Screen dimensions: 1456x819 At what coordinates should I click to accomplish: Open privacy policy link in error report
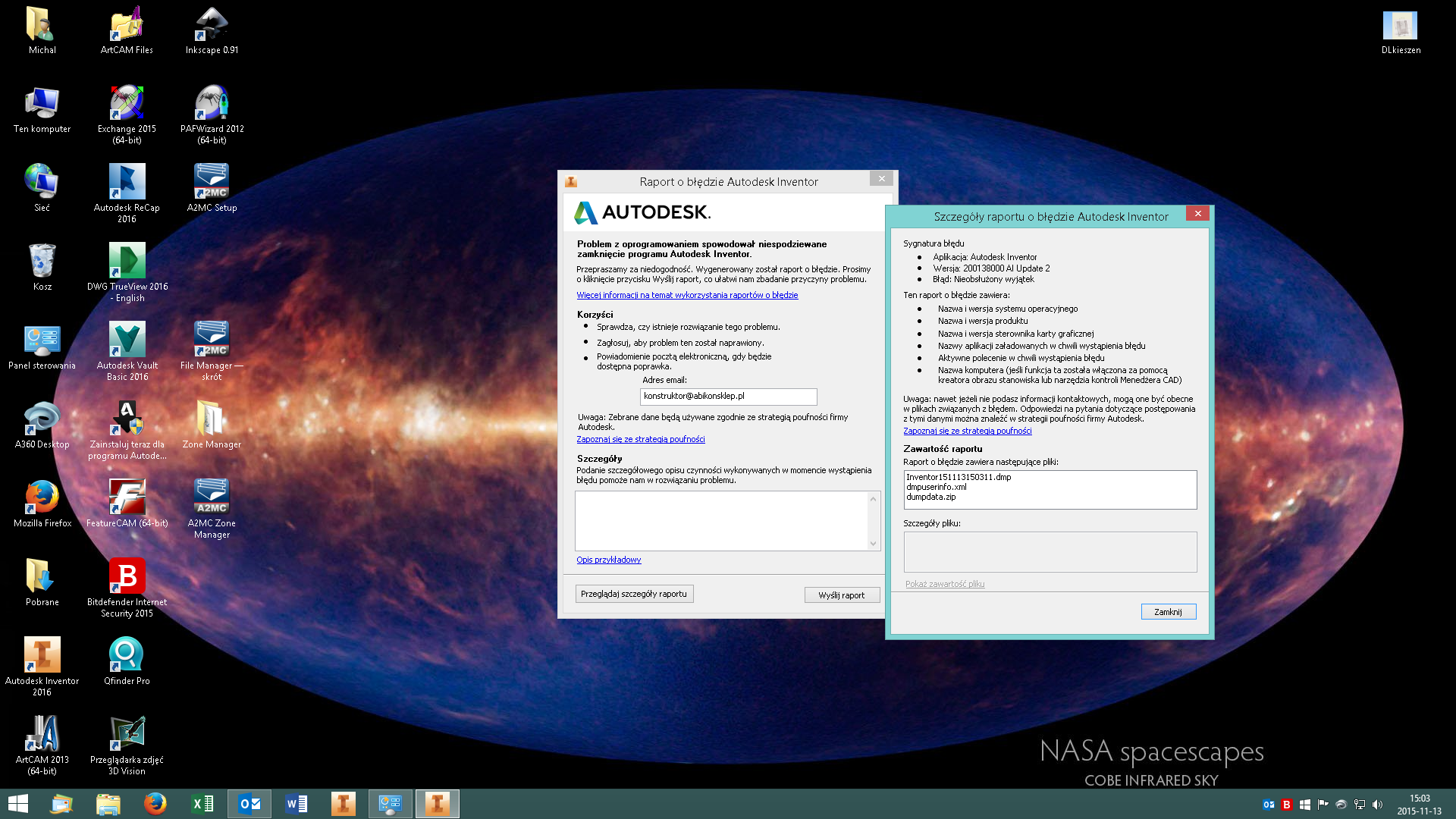click(641, 439)
